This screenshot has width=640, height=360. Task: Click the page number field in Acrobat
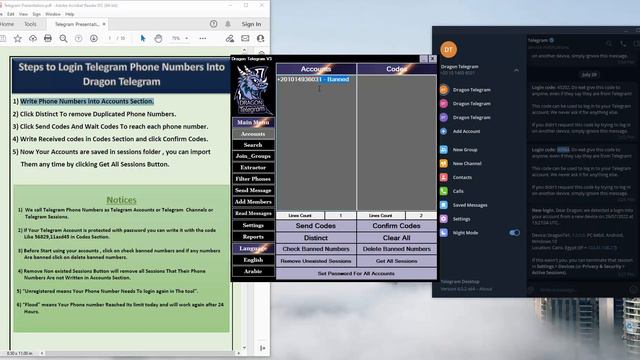click(109, 38)
